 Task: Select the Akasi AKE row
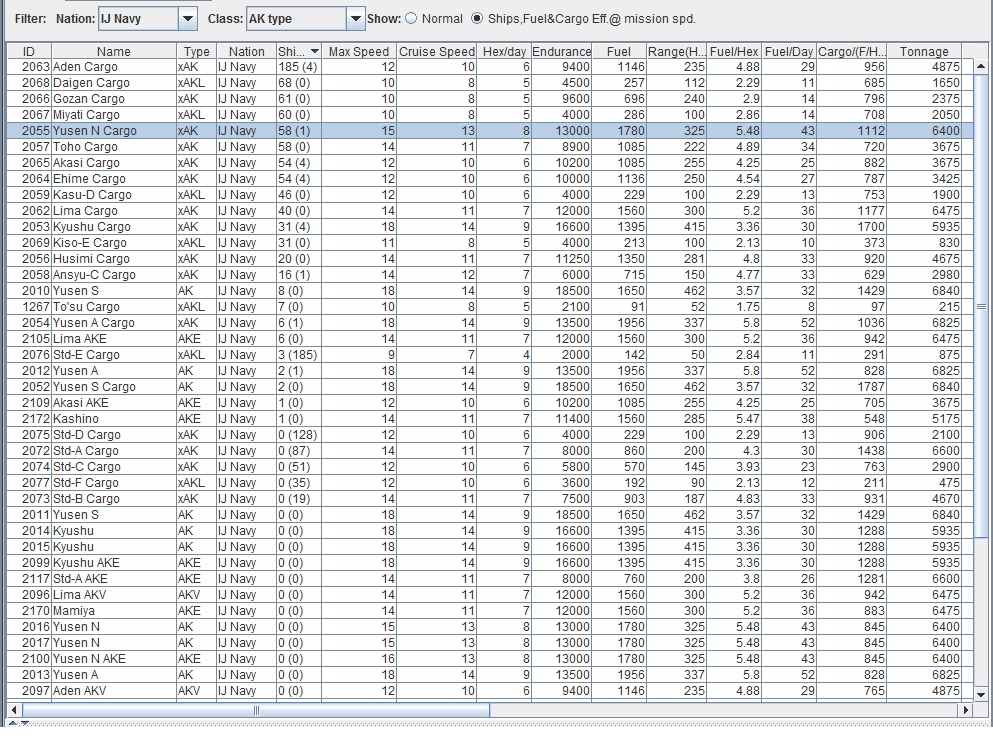(x=490, y=402)
